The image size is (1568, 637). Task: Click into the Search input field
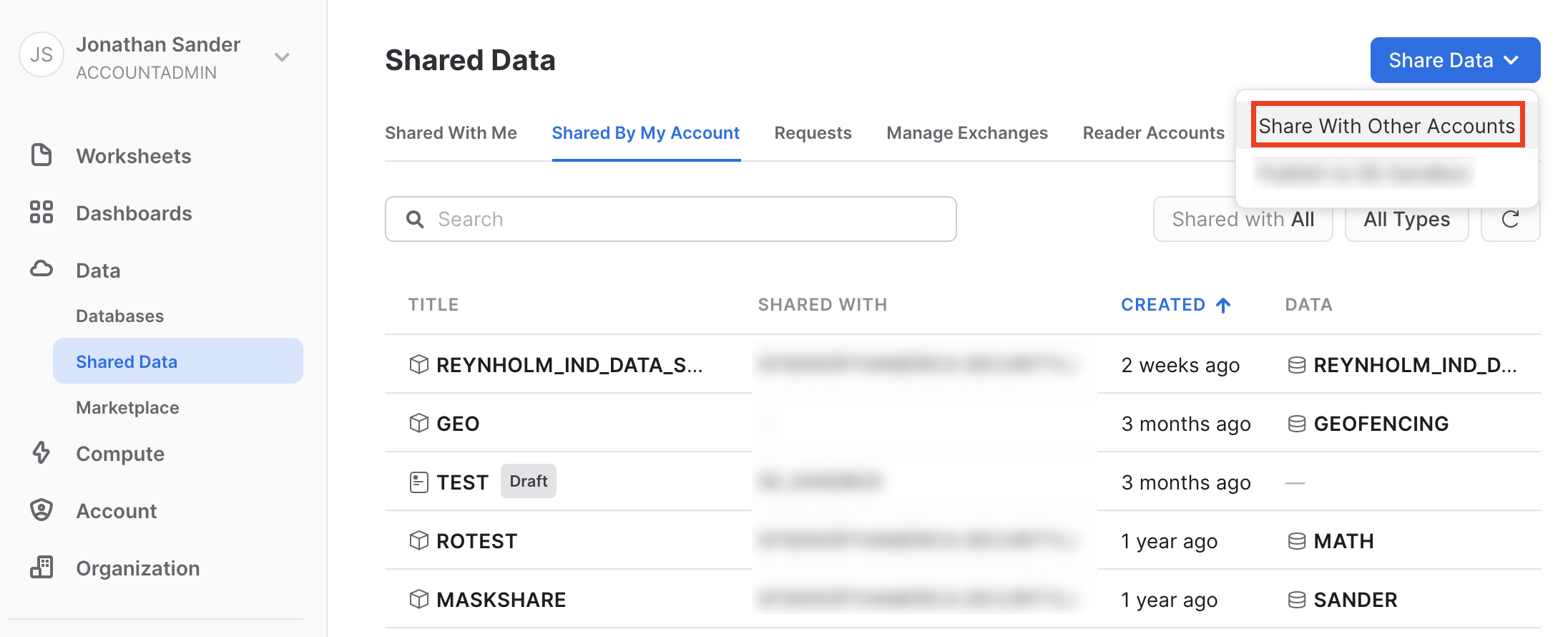click(x=671, y=219)
